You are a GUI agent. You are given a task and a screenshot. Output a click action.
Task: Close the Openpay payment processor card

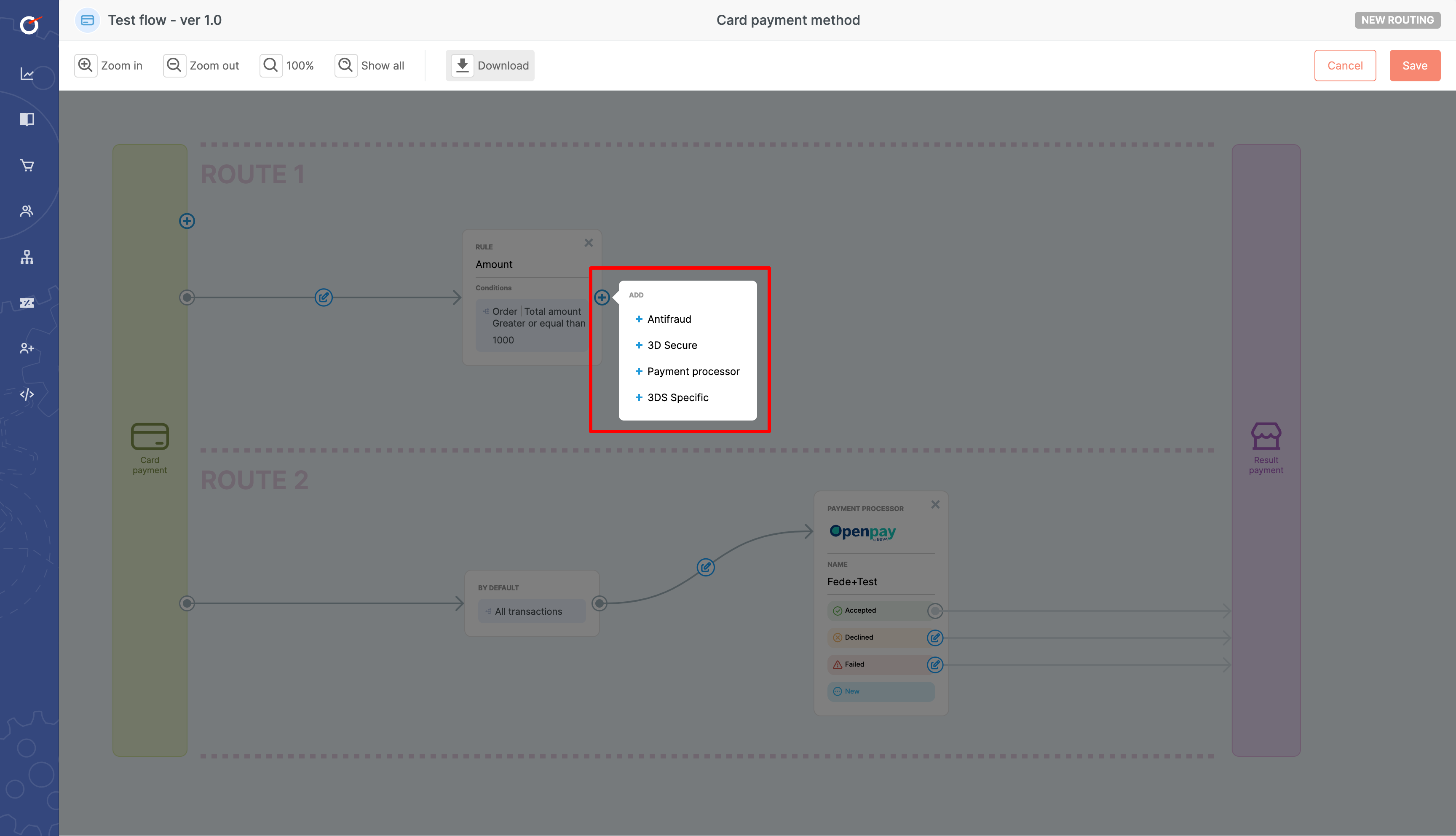click(x=935, y=504)
